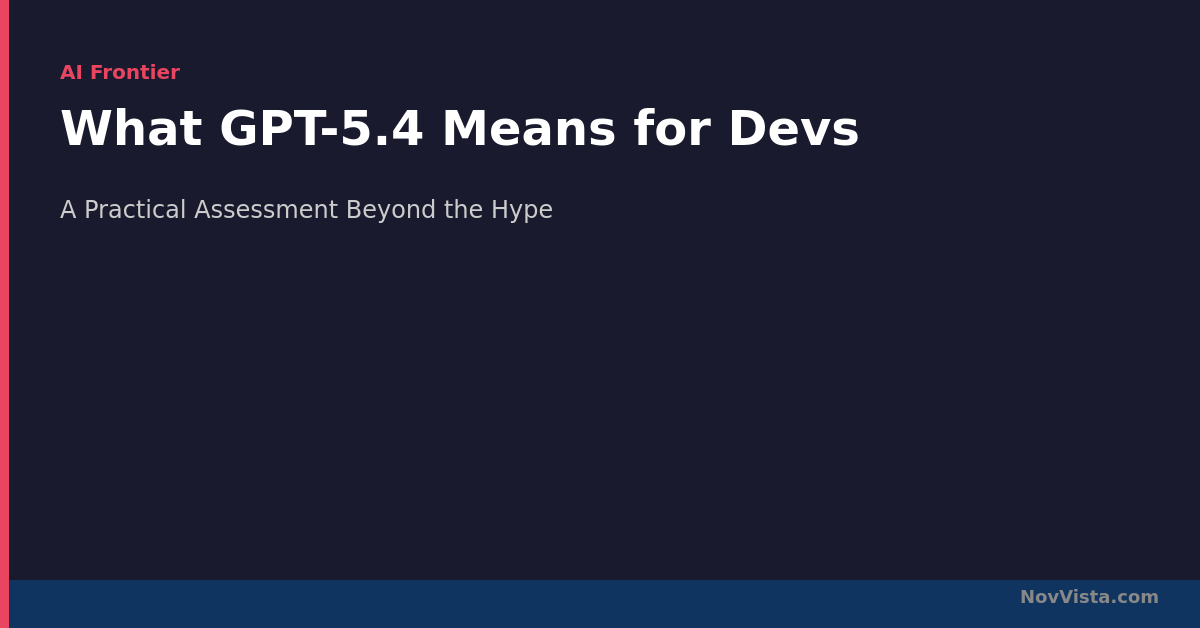
Task: Select the subtitle A Practical Assessment Beyond the Hype
Action: (x=306, y=210)
